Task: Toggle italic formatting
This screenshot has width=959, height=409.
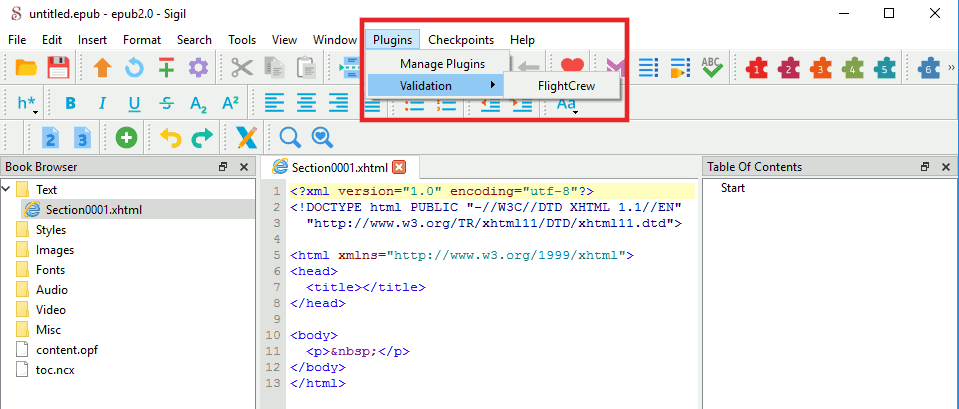Action: [x=103, y=104]
